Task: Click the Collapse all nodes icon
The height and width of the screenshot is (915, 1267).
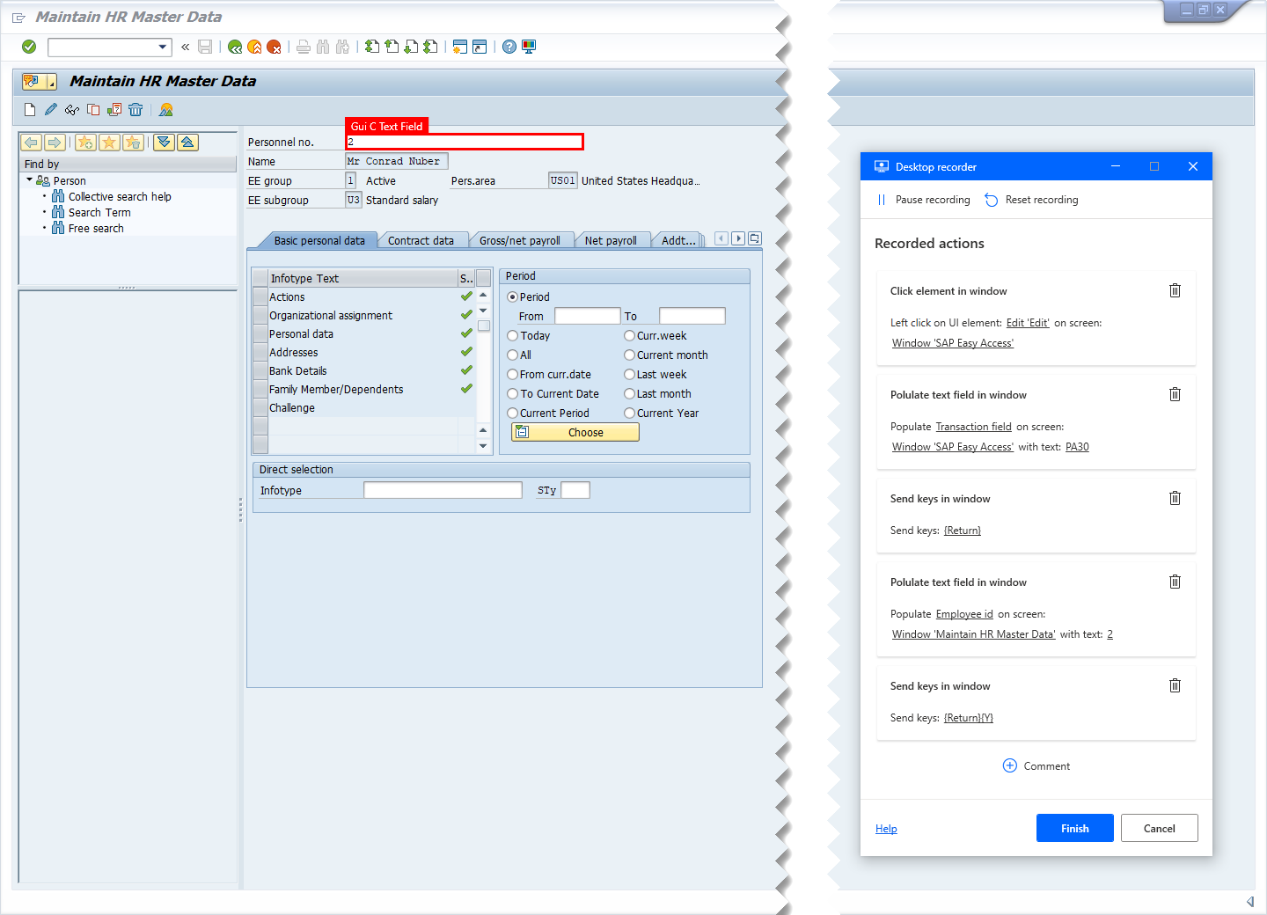Action: click(x=186, y=142)
